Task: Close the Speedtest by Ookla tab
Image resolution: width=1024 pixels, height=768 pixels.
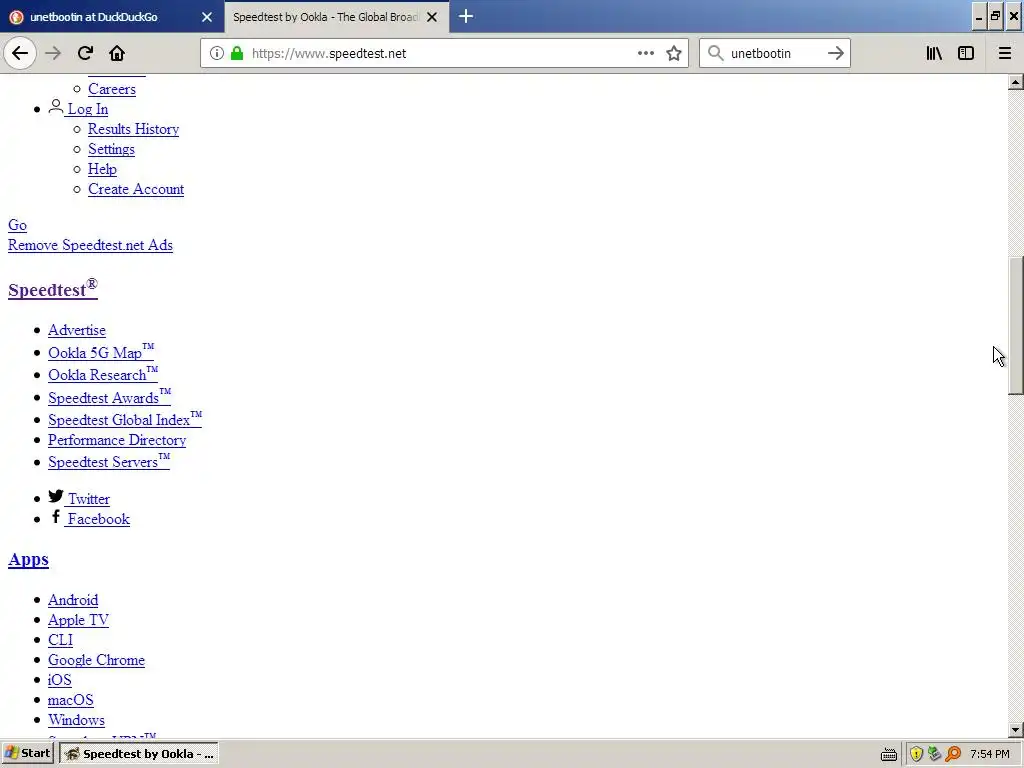Action: tap(432, 17)
